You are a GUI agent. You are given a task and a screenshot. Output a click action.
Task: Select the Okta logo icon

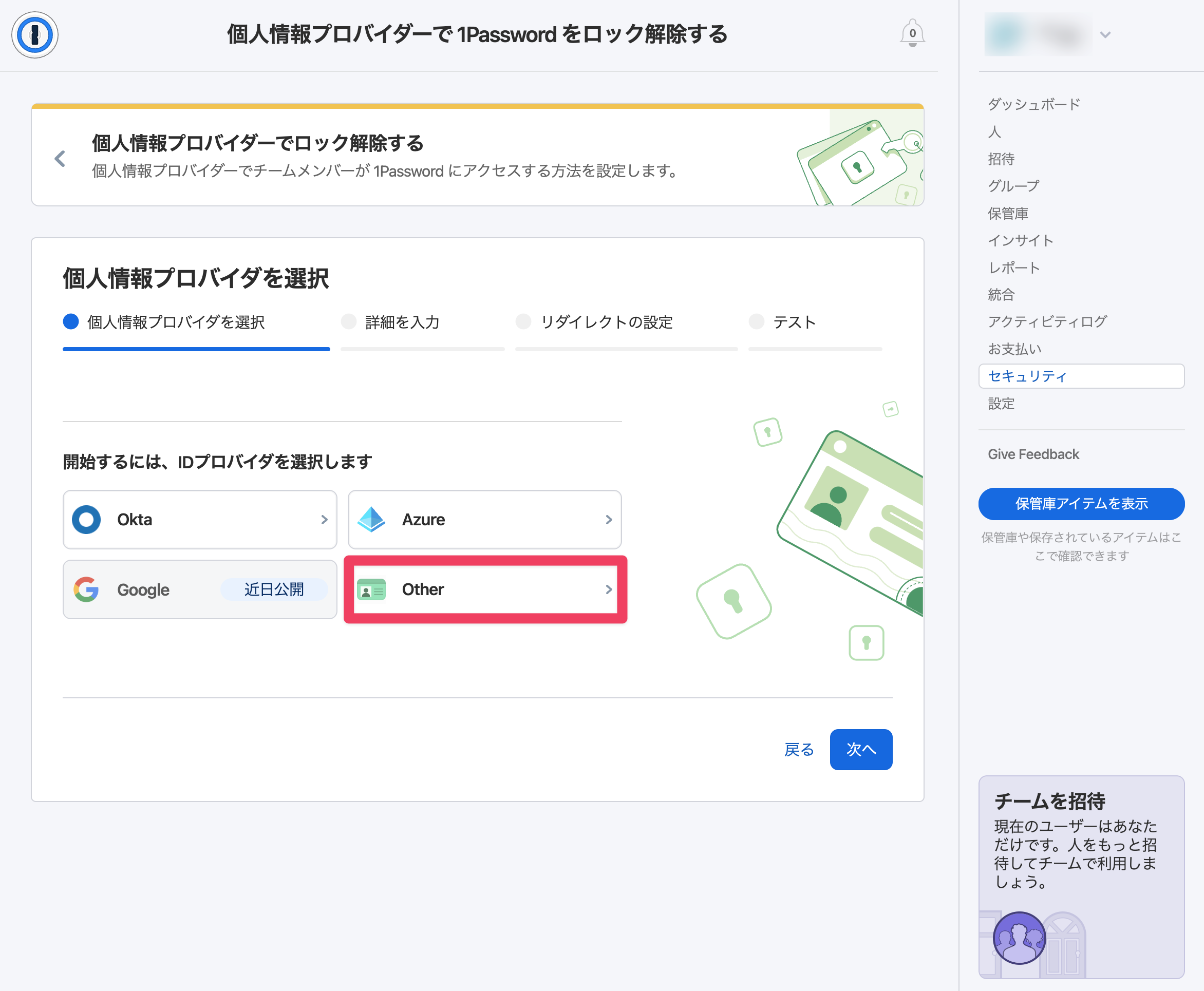tap(86, 520)
